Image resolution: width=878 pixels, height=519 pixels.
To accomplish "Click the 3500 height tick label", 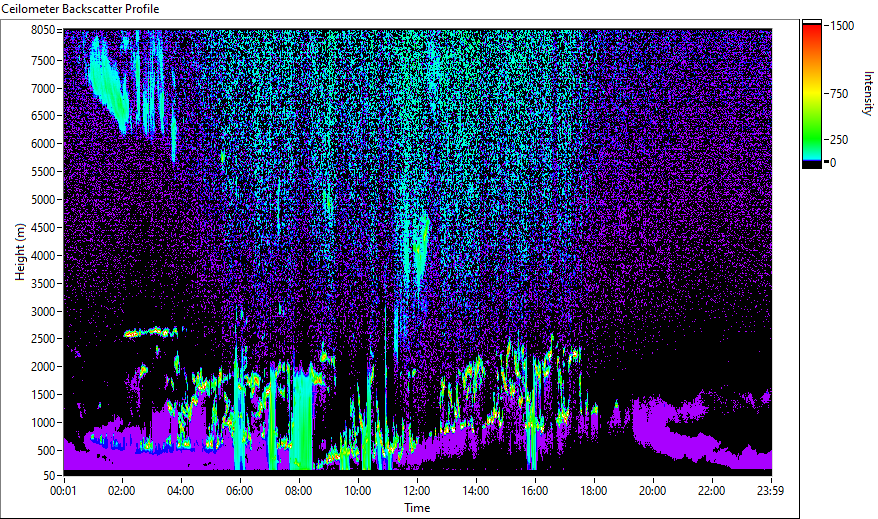I will click(x=43, y=284).
